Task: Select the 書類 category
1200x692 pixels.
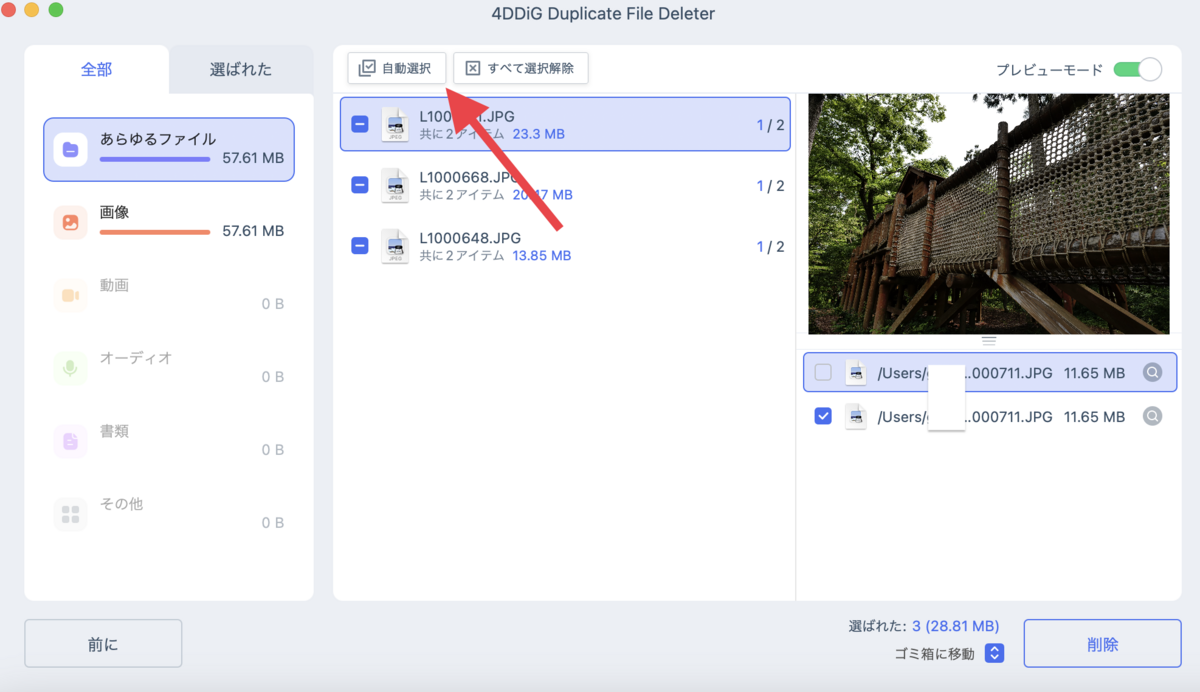Action: click(x=169, y=441)
